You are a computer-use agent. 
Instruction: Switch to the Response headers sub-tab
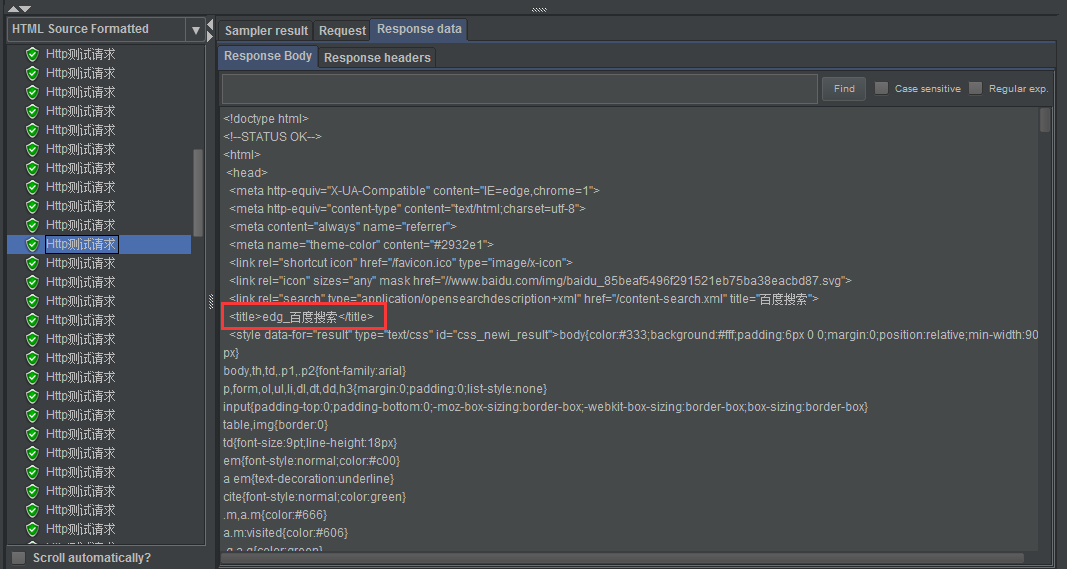[377, 58]
